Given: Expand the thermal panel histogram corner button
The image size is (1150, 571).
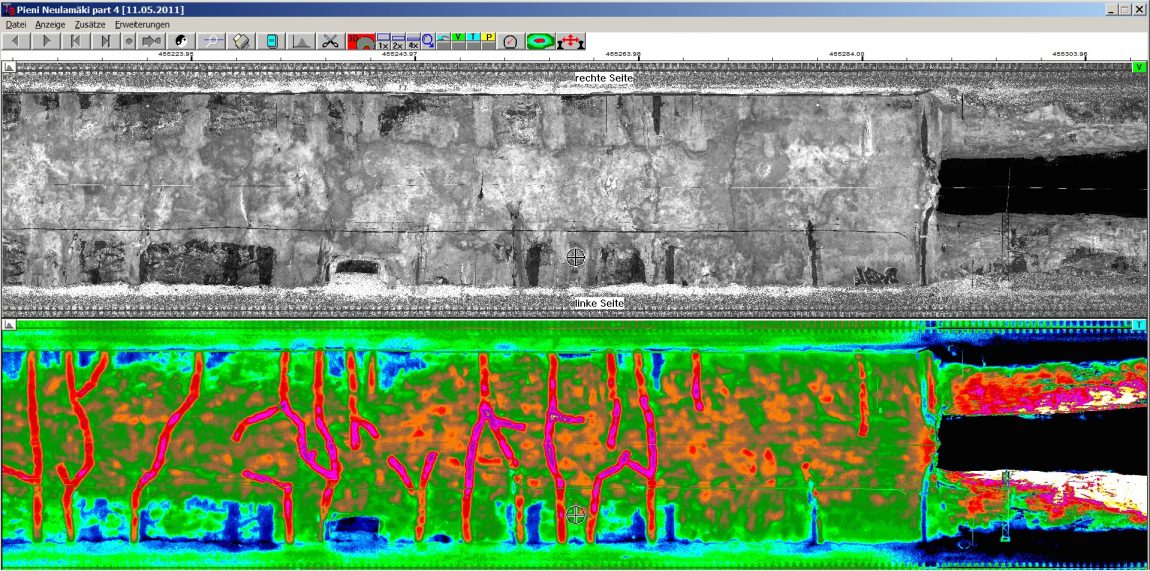Looking at the screenshot, I should click(x=9, y=325).
